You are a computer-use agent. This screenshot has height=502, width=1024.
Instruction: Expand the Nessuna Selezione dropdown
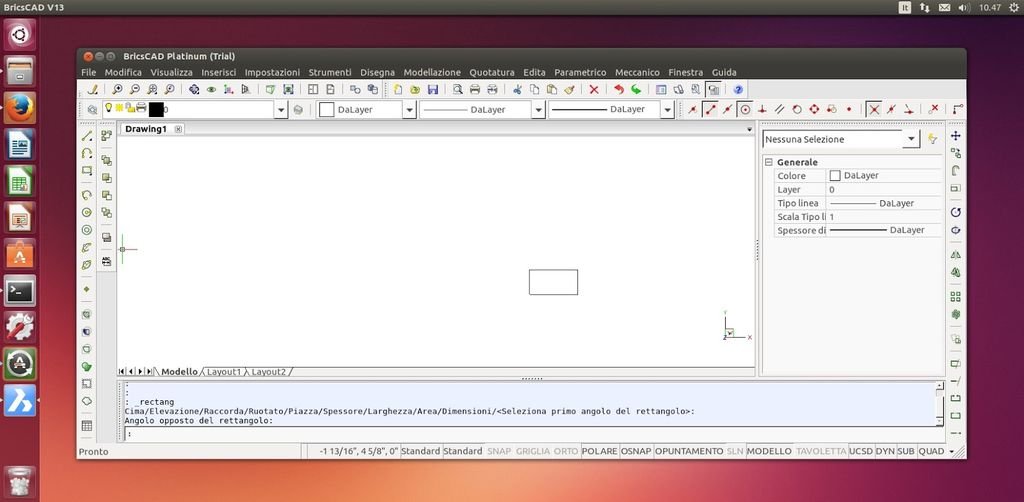pos(911,140)
